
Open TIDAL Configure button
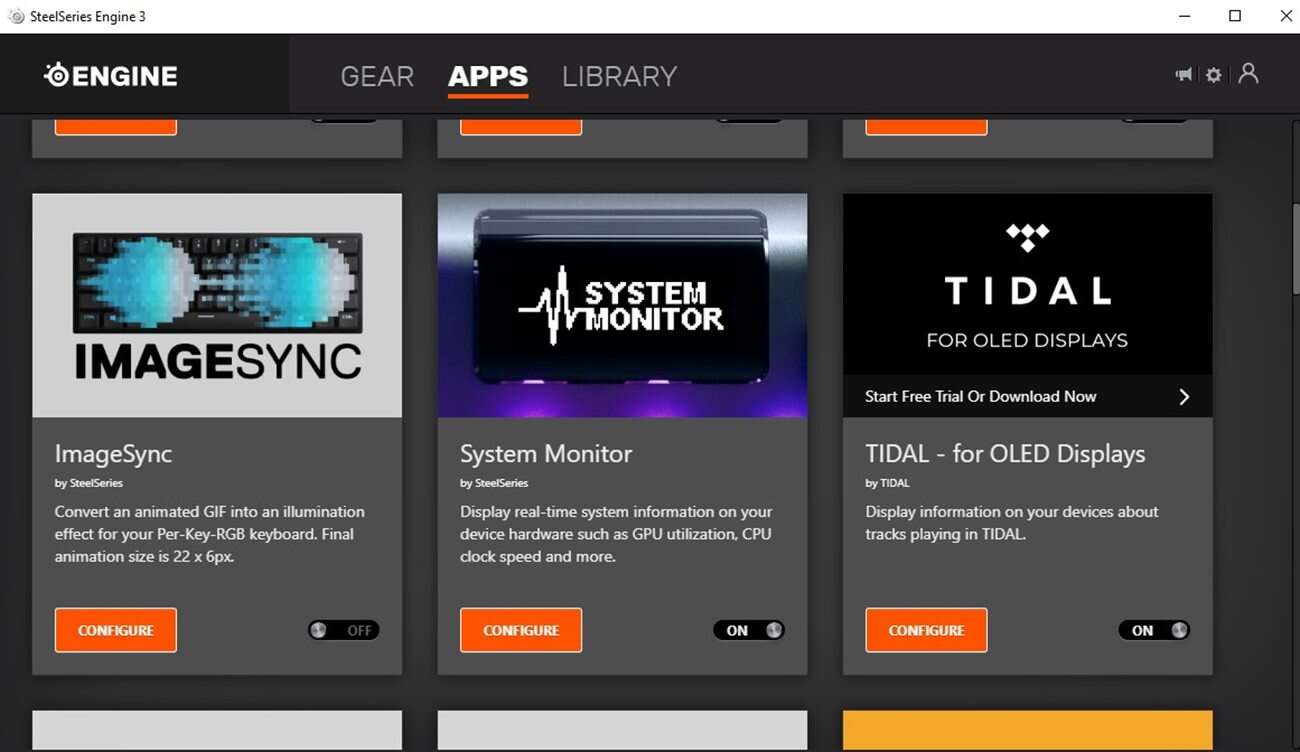[926, 630]
